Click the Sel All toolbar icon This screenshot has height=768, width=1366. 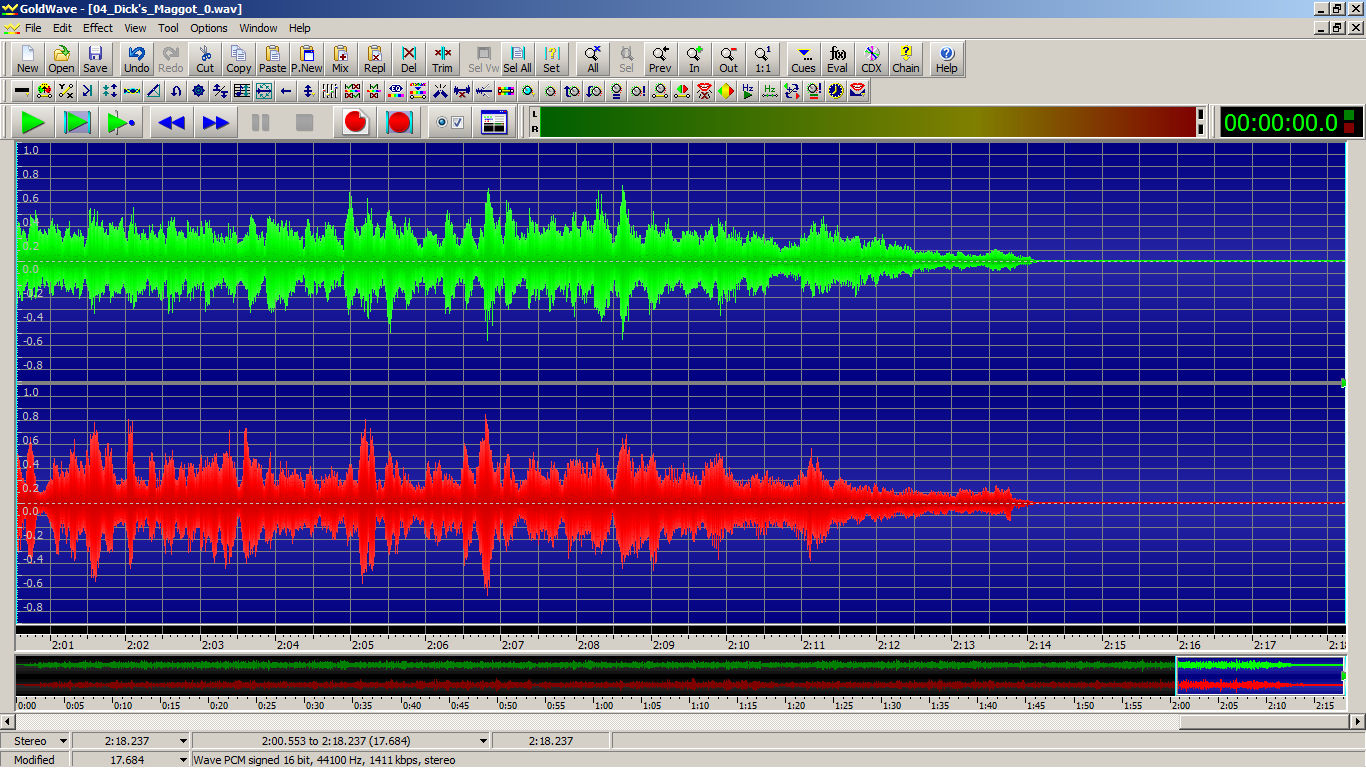click(517, 59)
